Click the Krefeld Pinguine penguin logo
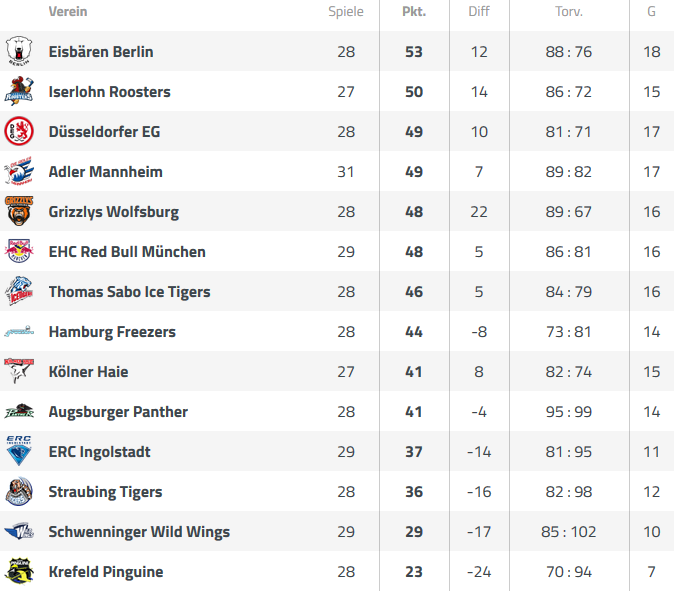The image size is (674, 594). click(19, 571)
